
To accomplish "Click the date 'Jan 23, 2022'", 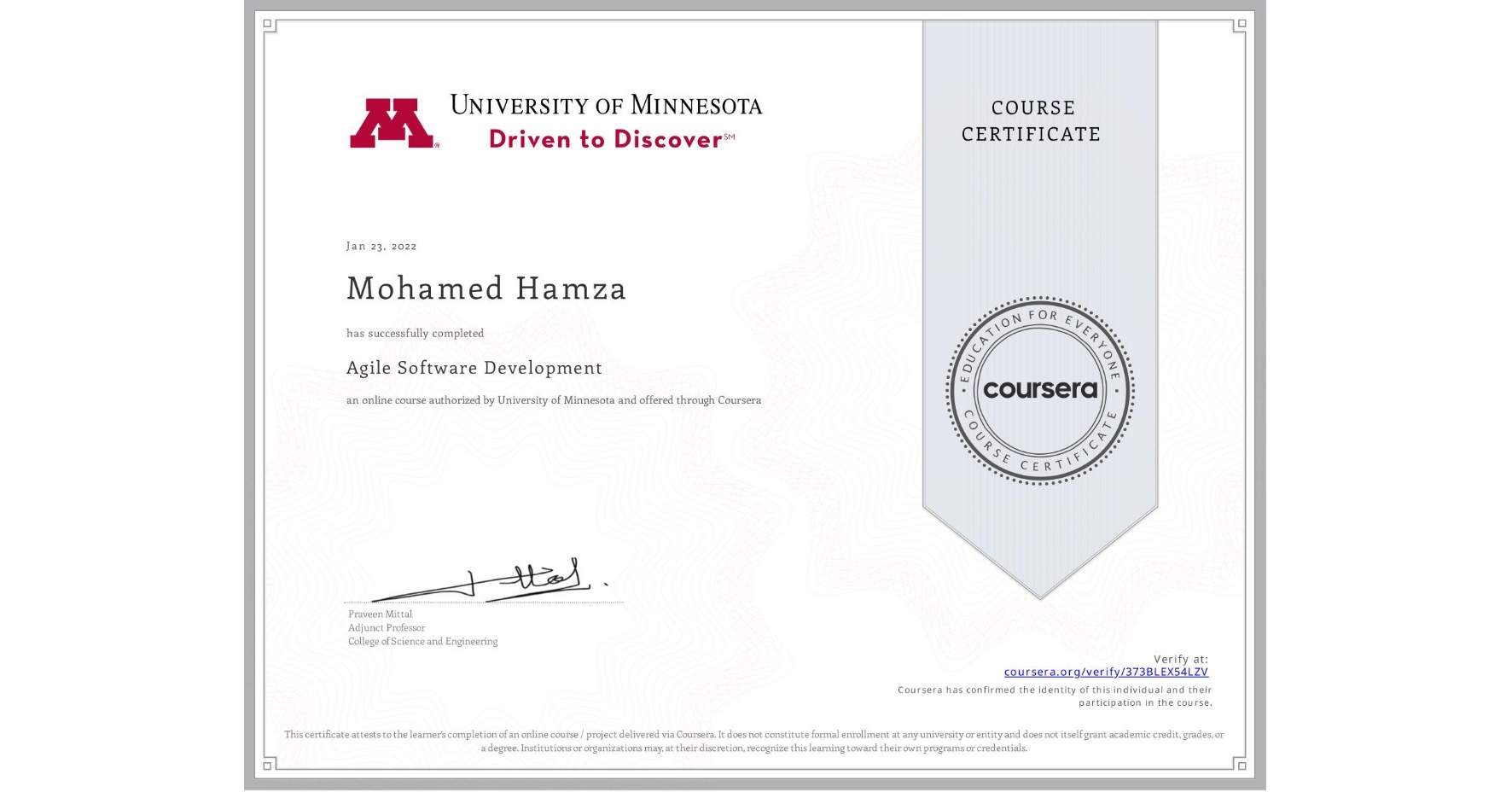I will coord(381,246).
